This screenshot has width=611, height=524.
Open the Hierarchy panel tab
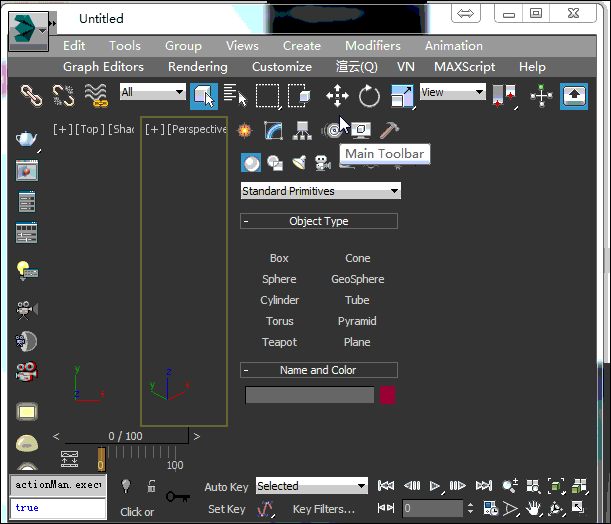302,131
